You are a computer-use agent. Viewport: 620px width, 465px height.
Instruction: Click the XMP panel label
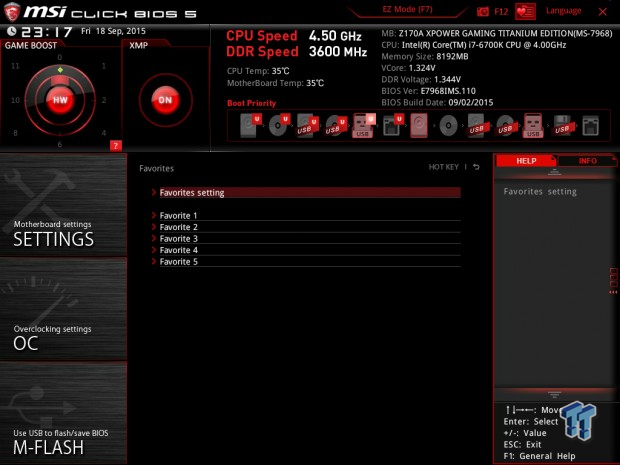coord(138,45)
